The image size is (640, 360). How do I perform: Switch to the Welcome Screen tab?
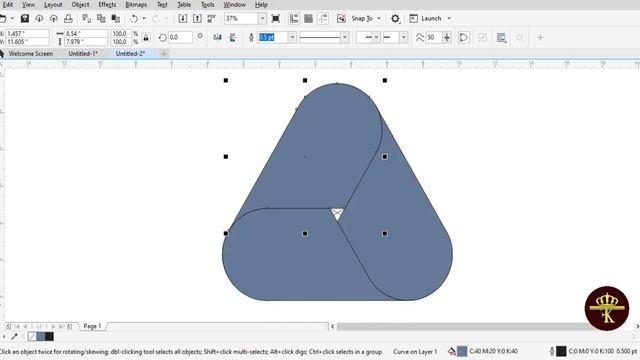31,53
